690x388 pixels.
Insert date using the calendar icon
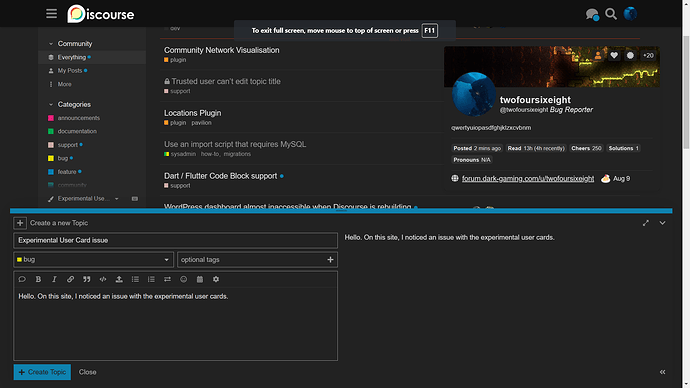click(200, 279)
